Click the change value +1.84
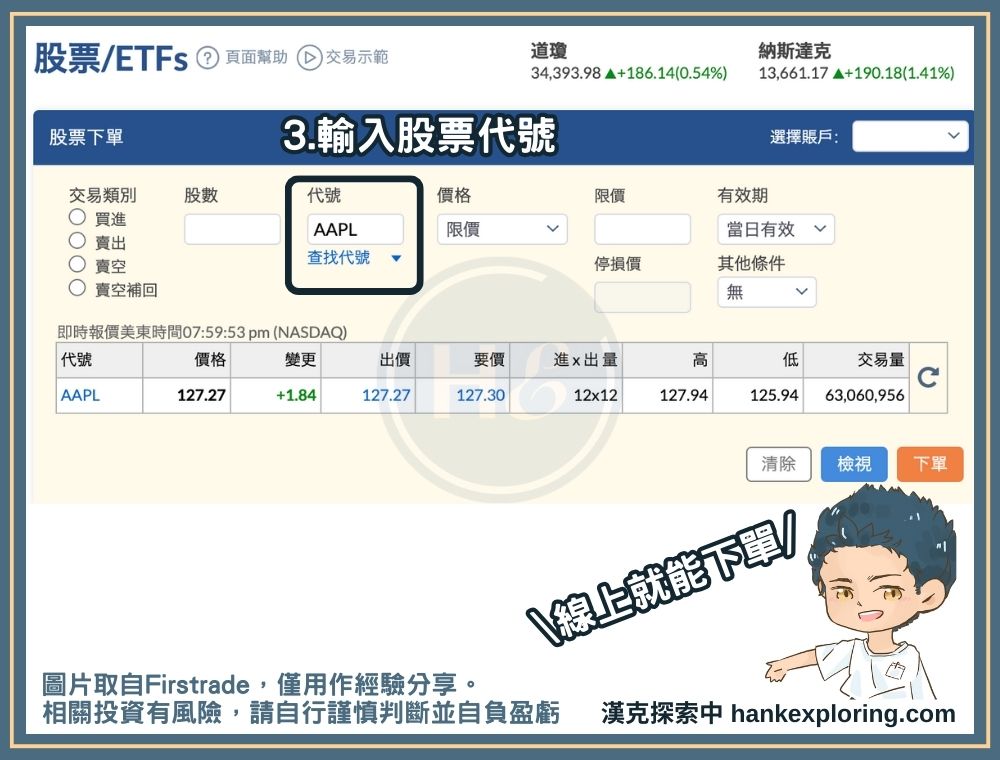Image resolution: width=1000 pixels, height=760 pixels. (x=296, y=395)
